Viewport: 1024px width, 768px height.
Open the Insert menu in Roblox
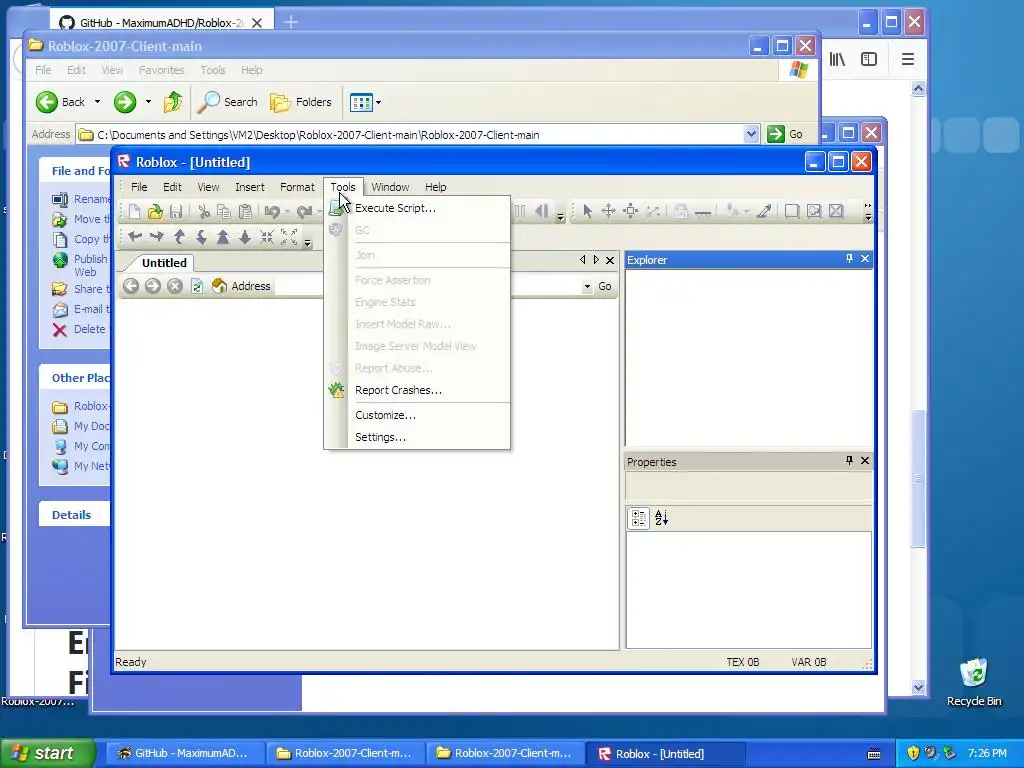pyautogui.click(x=249, y=187)
